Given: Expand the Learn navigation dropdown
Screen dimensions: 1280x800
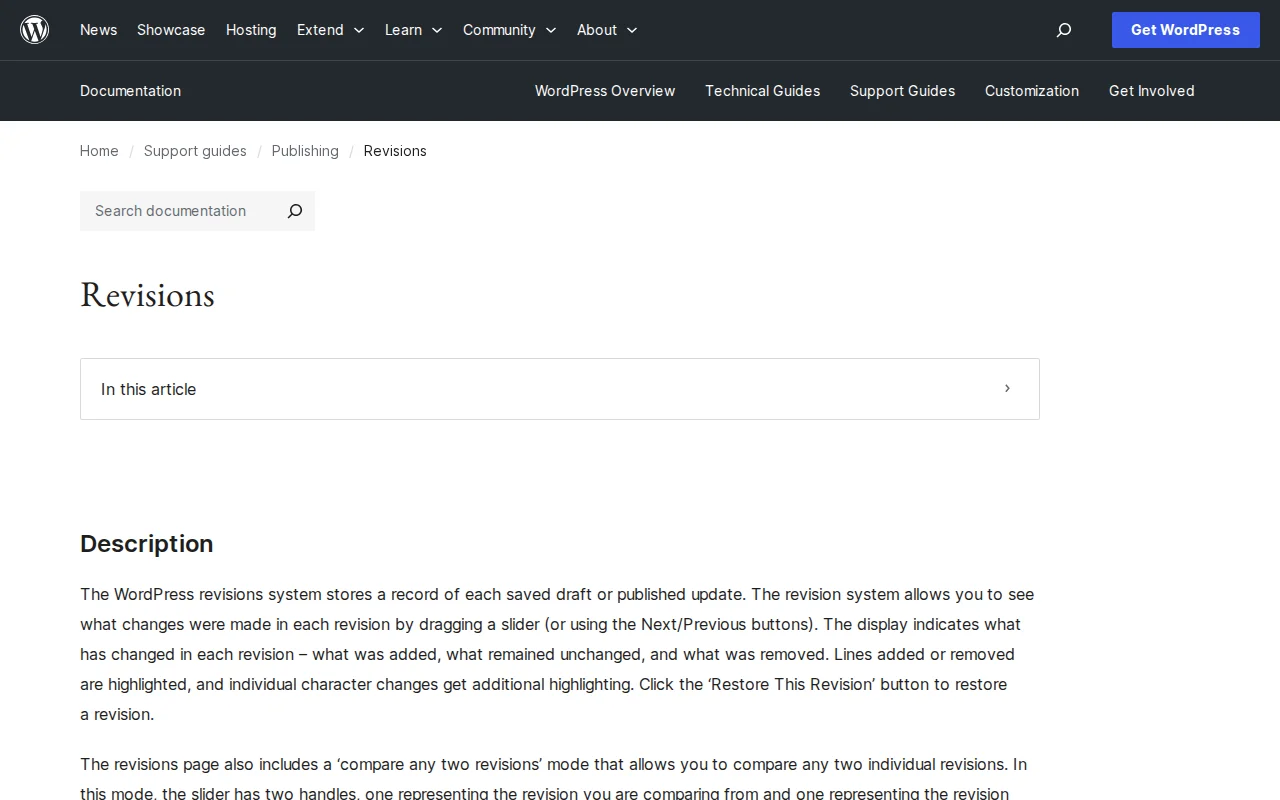Looking at the screenshot, I should (413, 30).
